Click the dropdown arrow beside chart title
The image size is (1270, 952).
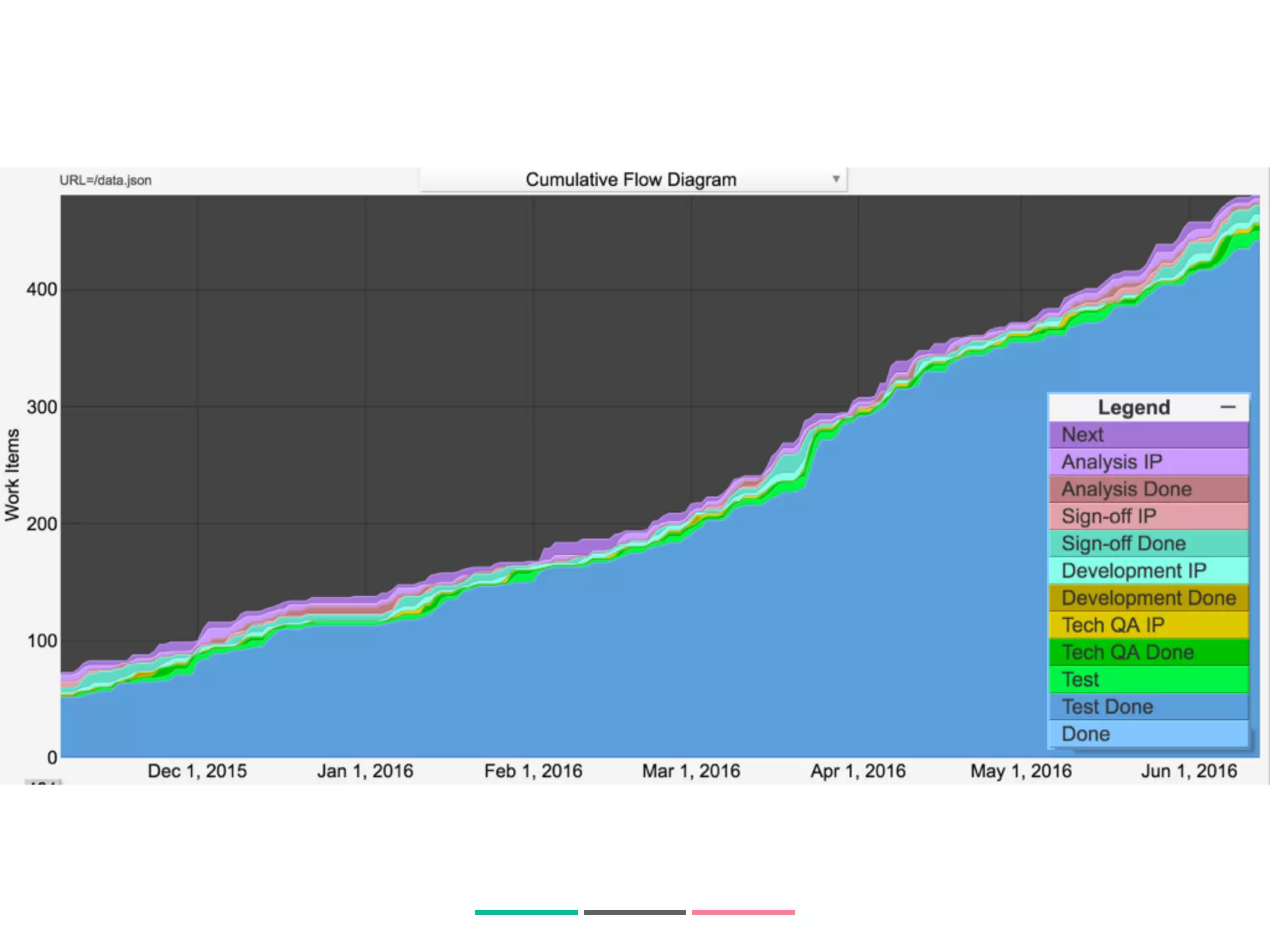click(x=836, y=179)
